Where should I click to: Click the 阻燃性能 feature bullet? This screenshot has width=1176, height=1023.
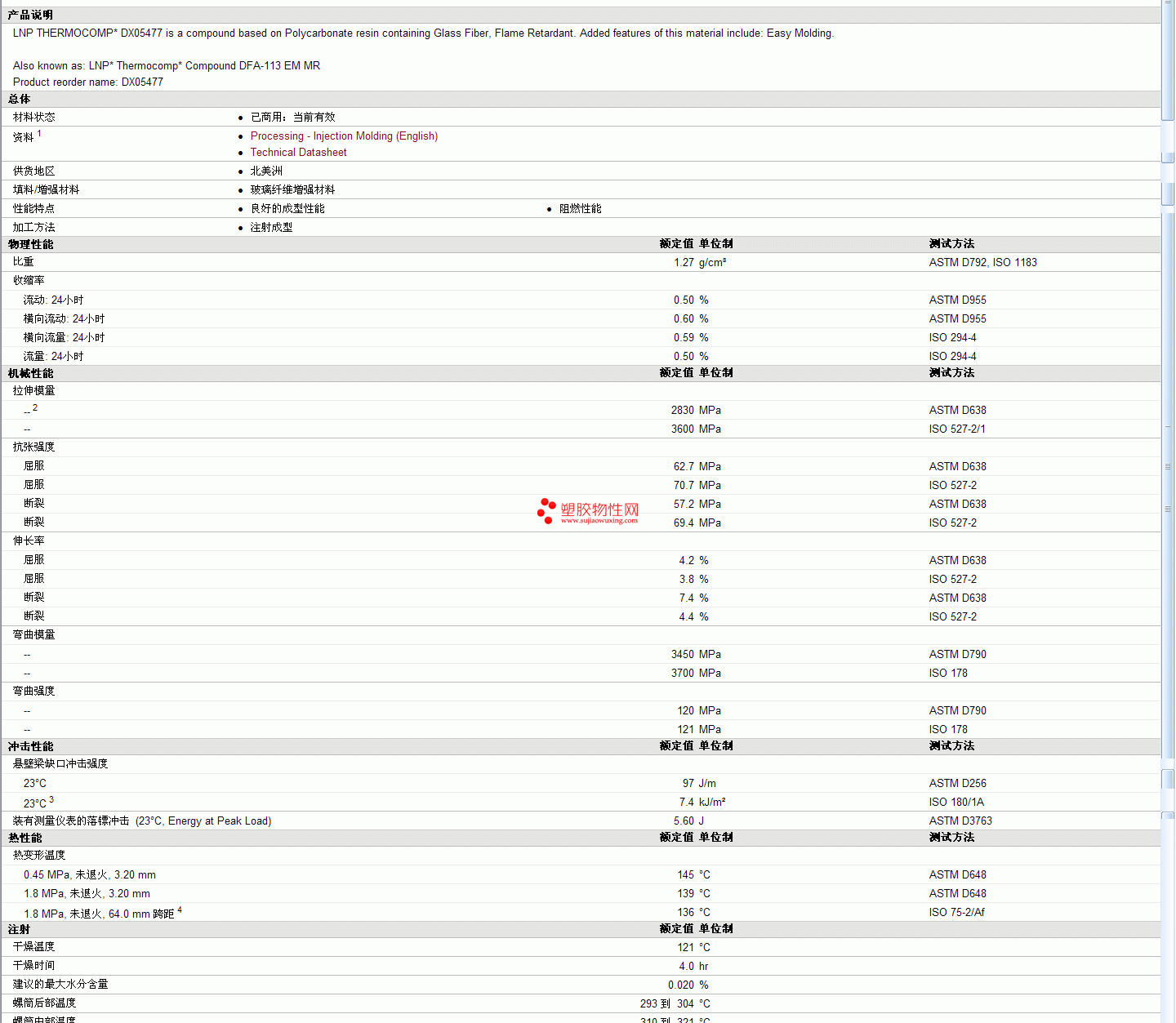580,209
